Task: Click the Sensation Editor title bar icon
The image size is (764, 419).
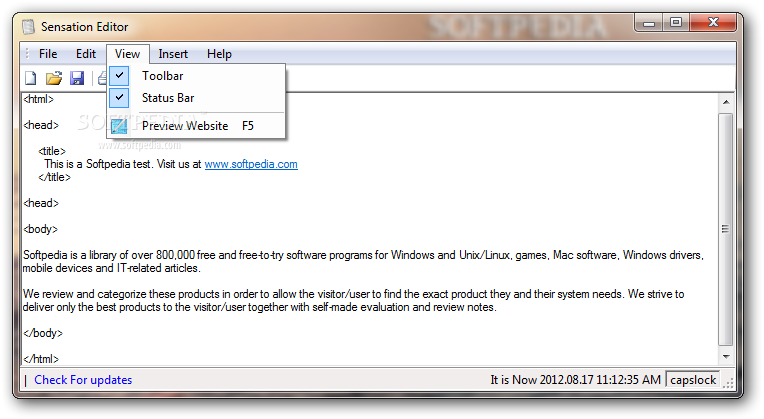Action: point(28,26)
